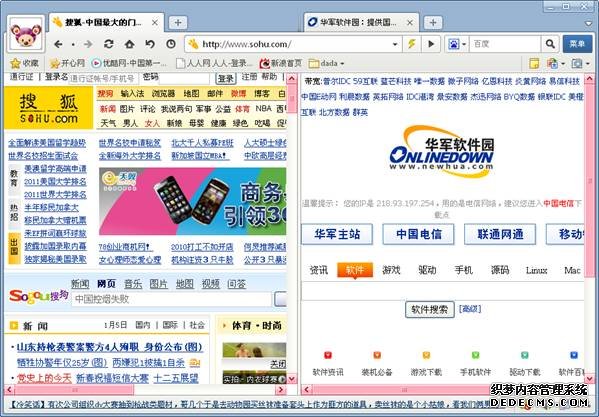The height and width of the screenshot is (417, 599).
Task: Click the phone advertisement banner image
Action: point(192,201)
